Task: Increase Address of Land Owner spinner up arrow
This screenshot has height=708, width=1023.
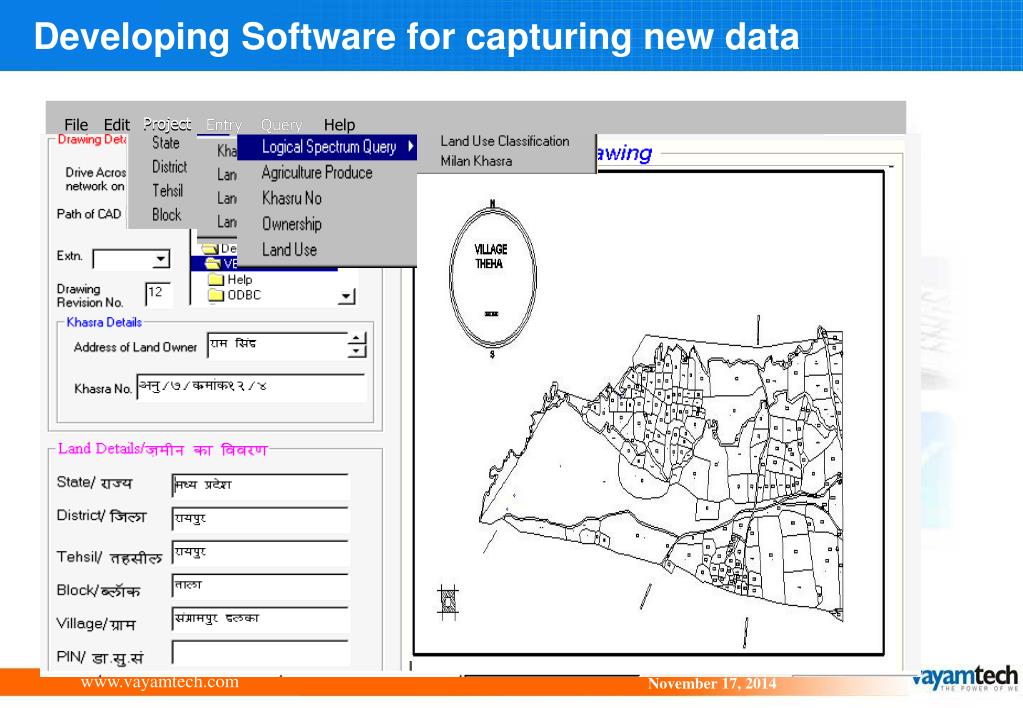Action: (357, 339)
